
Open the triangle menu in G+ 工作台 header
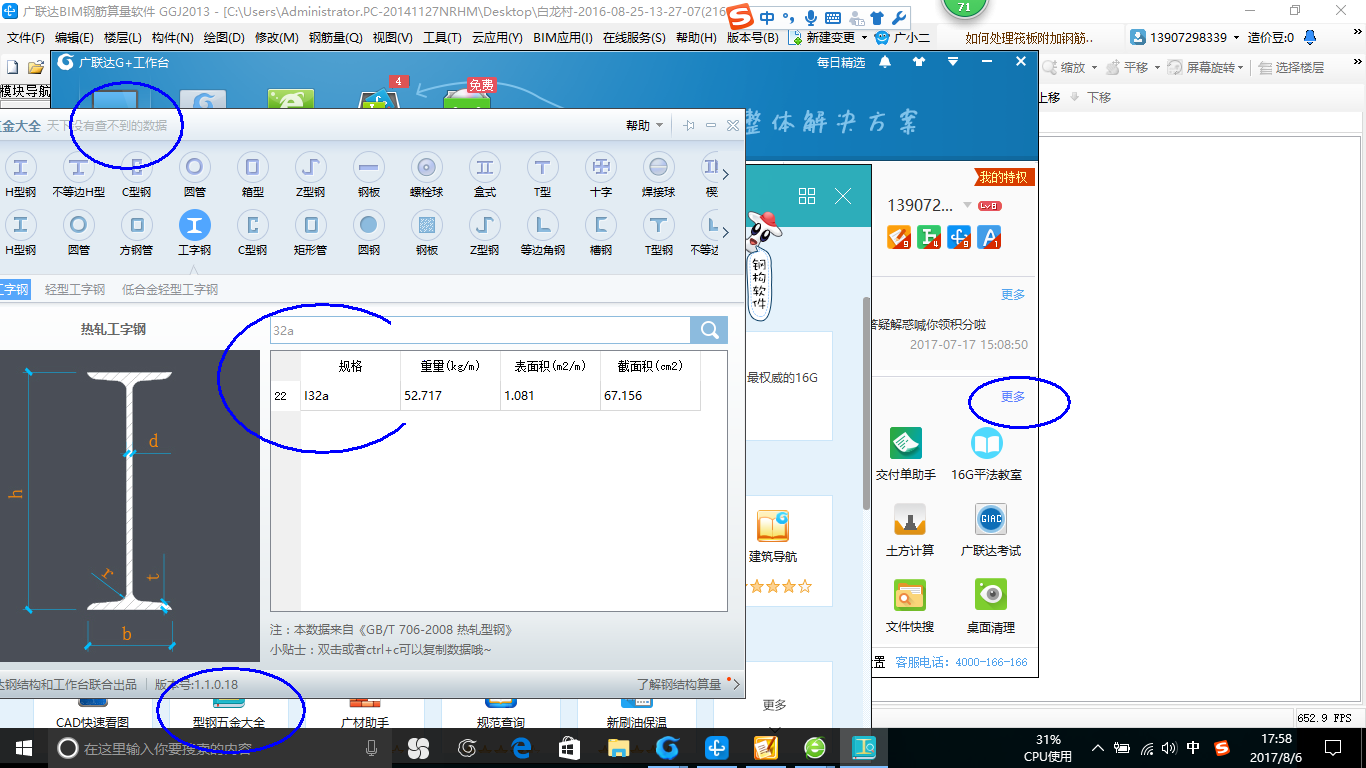[x=953, y=62]
